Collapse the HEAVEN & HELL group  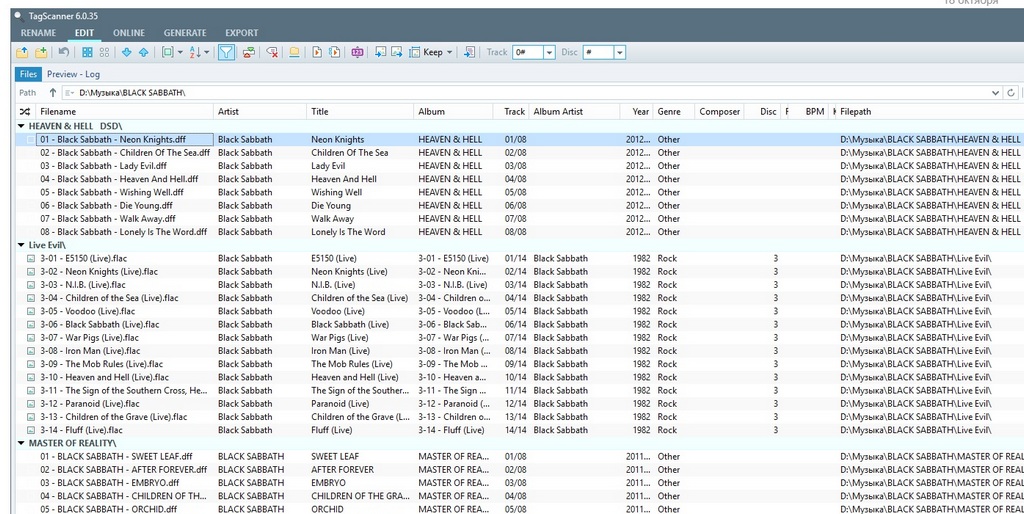(21, 126)
